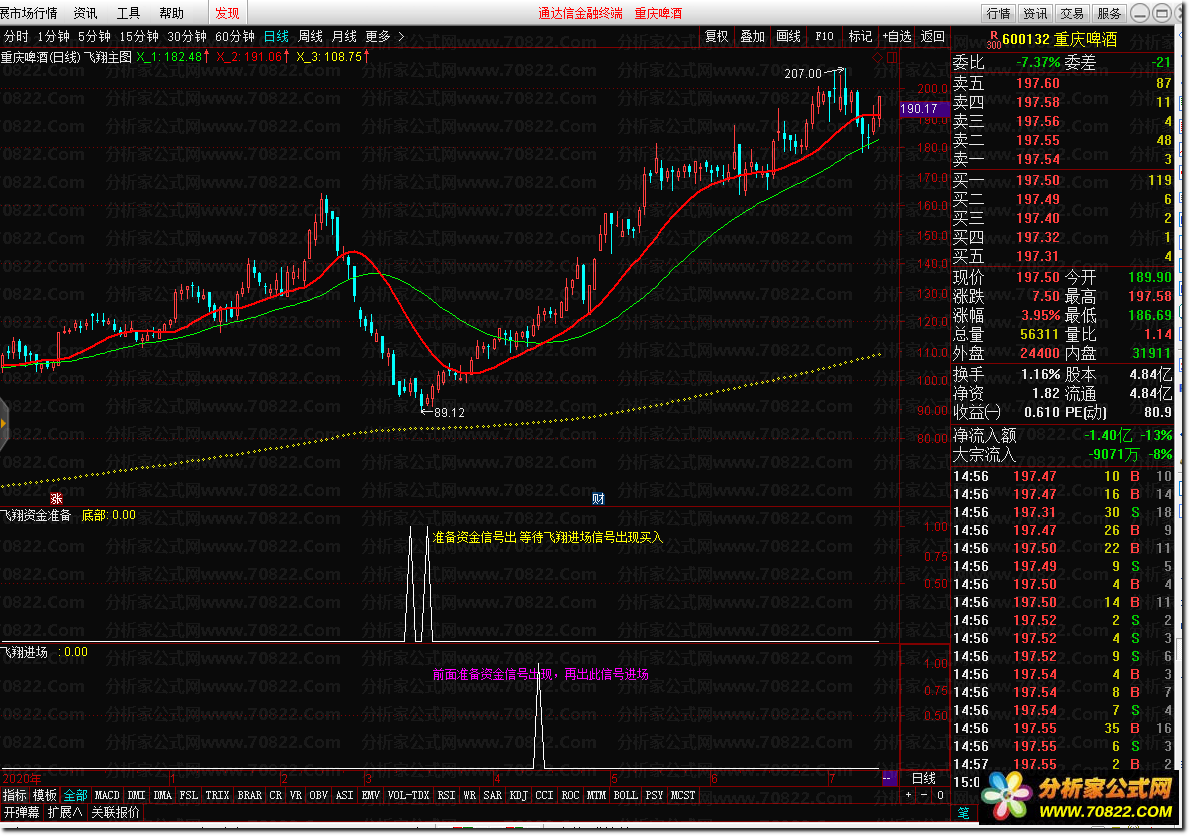Select the 30分钟 timeframe
1191x836 pixels.
click(x=187, y=36)
